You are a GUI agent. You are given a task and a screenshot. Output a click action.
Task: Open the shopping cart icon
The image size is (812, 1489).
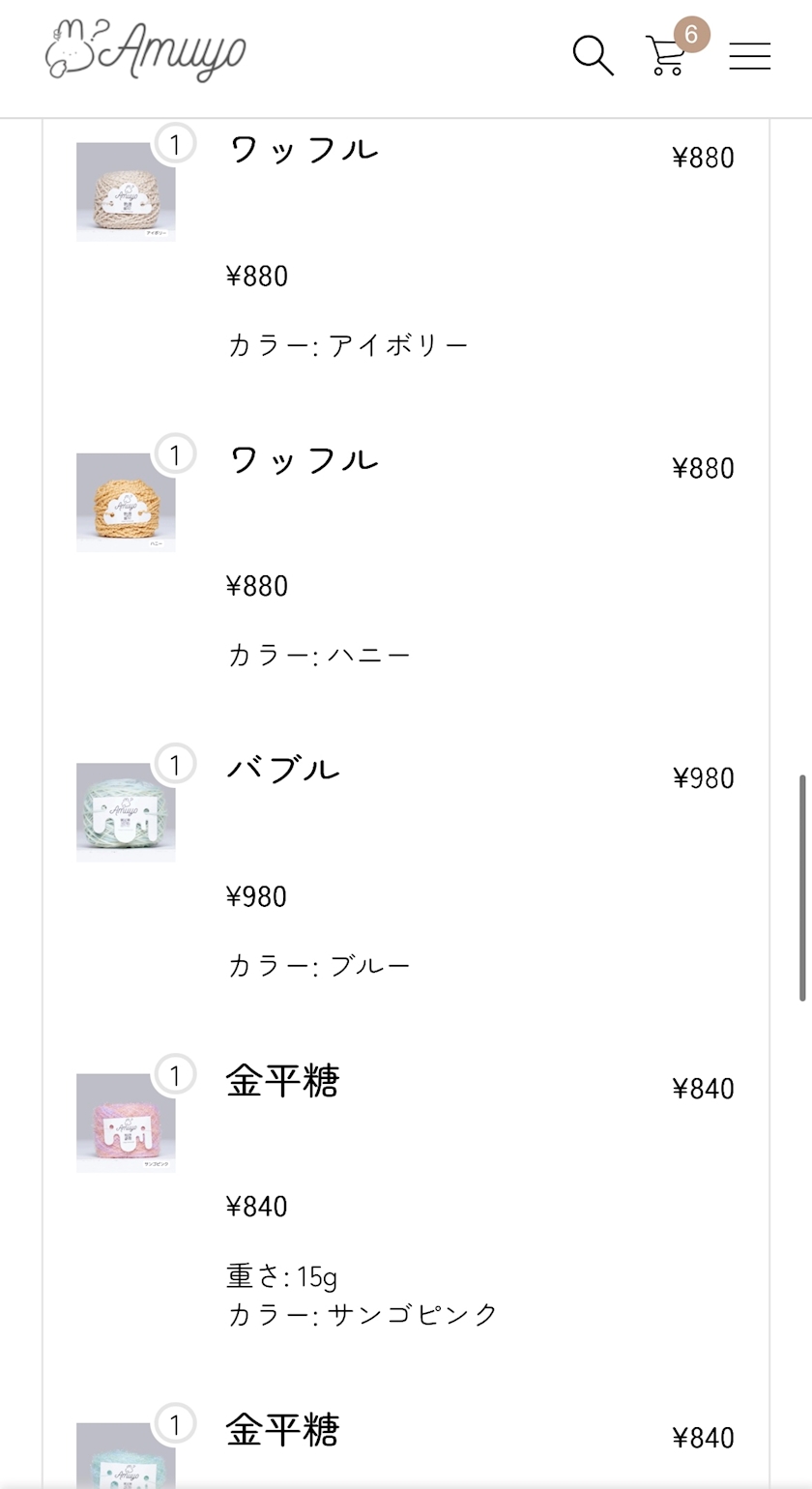666,56
